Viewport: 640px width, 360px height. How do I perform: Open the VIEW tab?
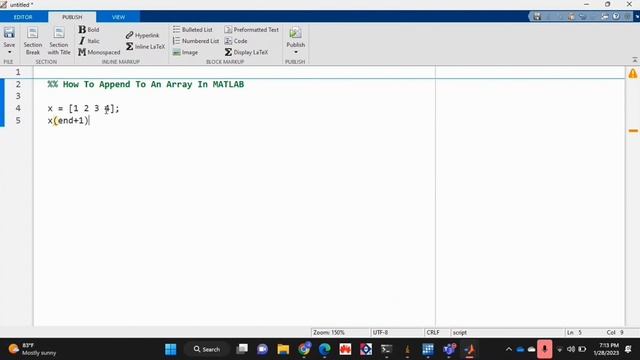click(x=118, y=17)
